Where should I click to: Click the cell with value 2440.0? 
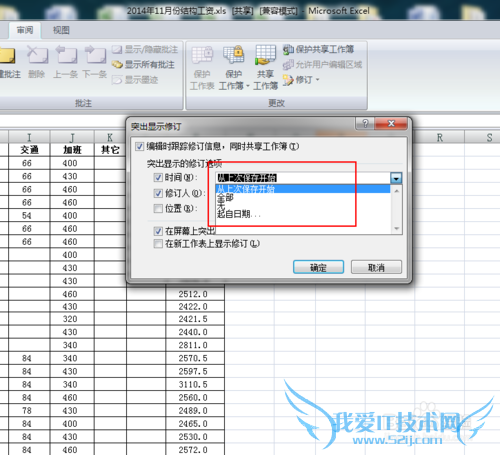tap(195, 332)
